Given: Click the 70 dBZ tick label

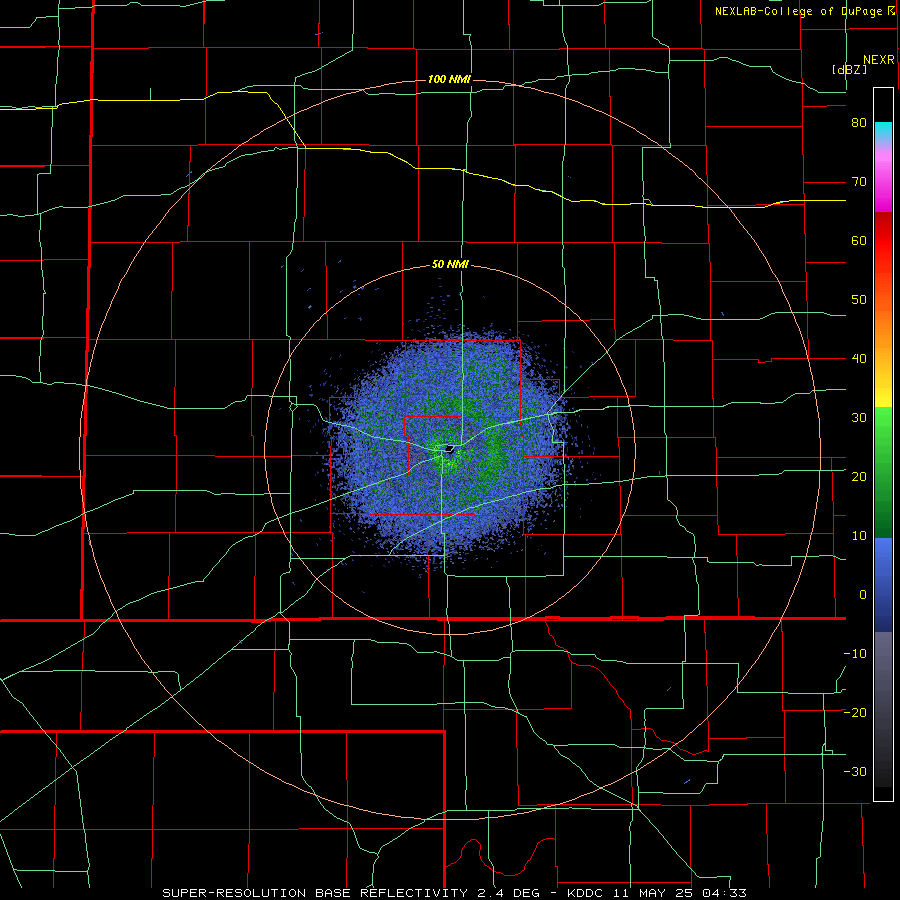Looking at the screenshot, I should [x=859, y=182].
